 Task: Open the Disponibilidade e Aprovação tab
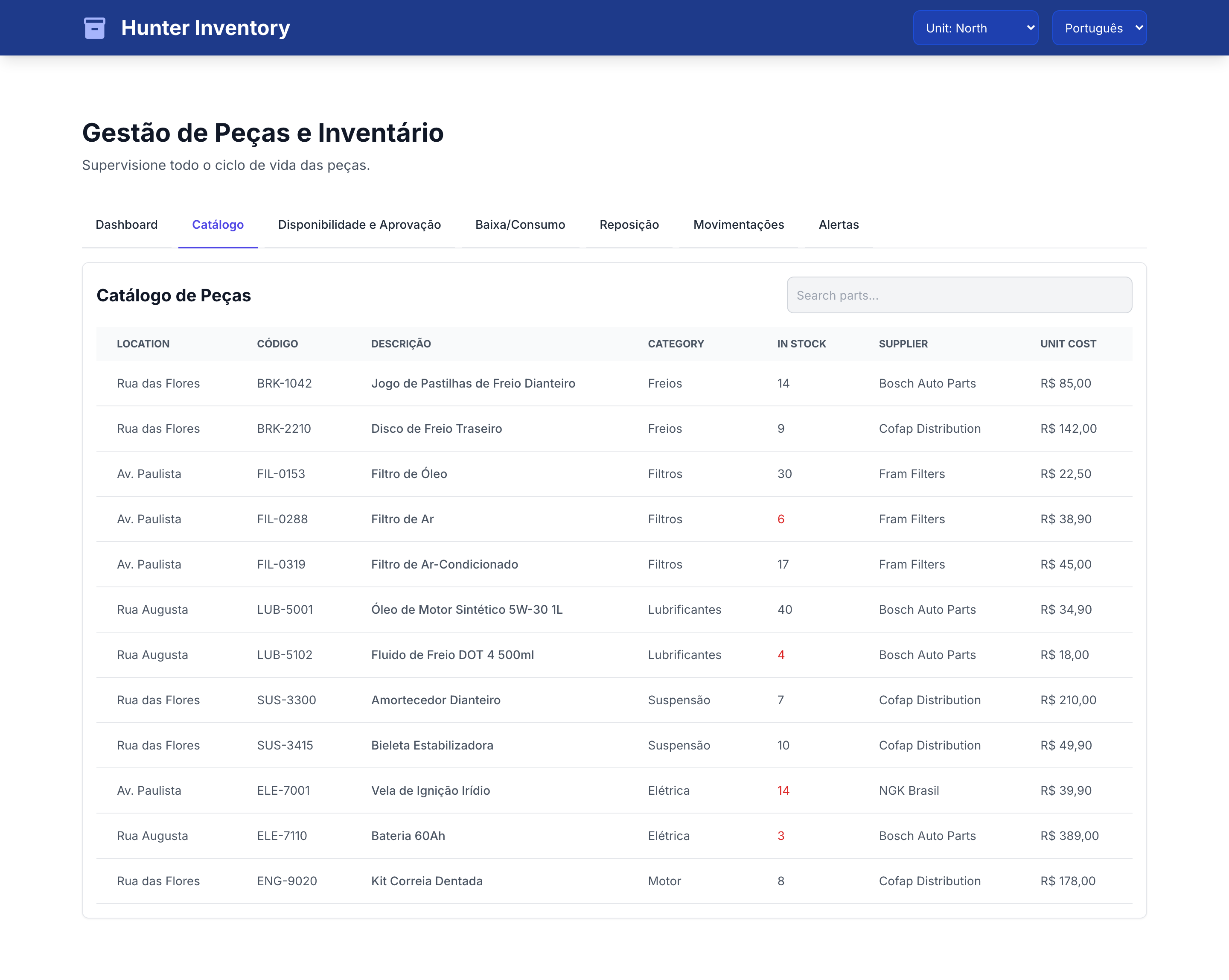(359, 225)
